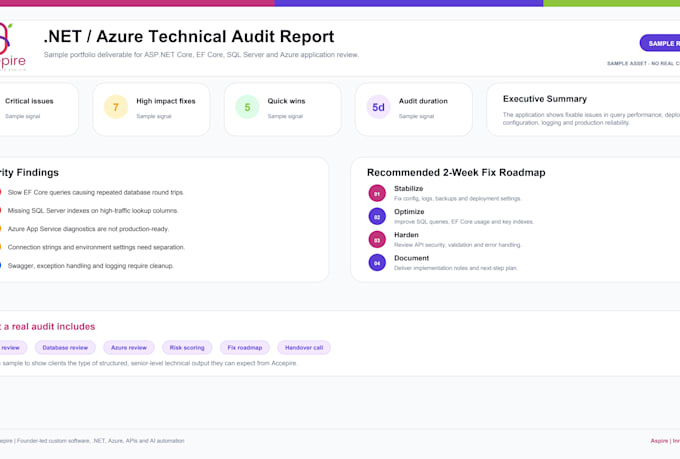This screenshot has height=459, width=680.
Task: Click the '.NET / Azure Technical Audit Report' title
Action: (189, 36)
